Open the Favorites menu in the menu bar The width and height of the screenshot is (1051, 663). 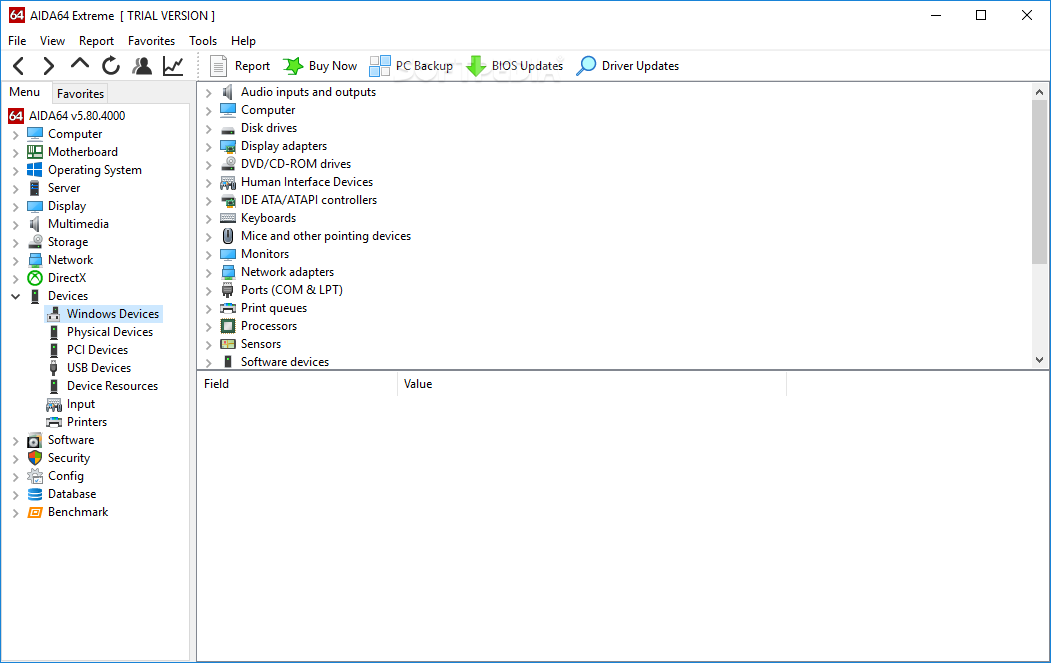click(151, 41)
